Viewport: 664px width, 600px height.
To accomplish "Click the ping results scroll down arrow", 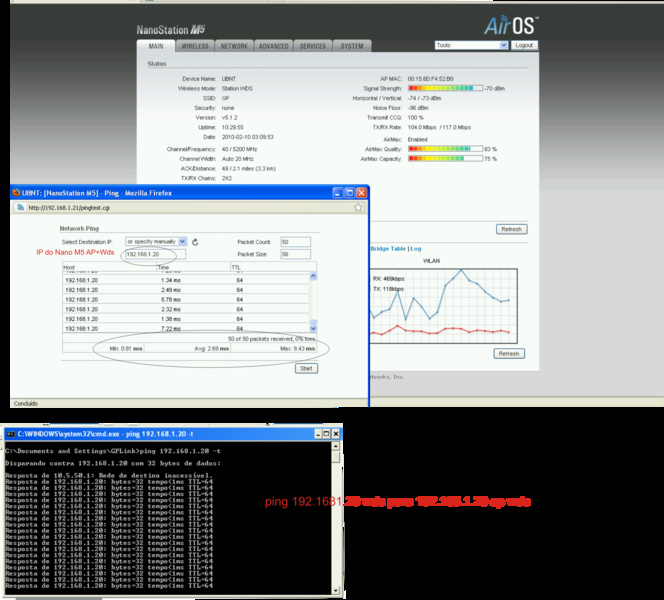I will pyautogui.click(x=313, y=328).
